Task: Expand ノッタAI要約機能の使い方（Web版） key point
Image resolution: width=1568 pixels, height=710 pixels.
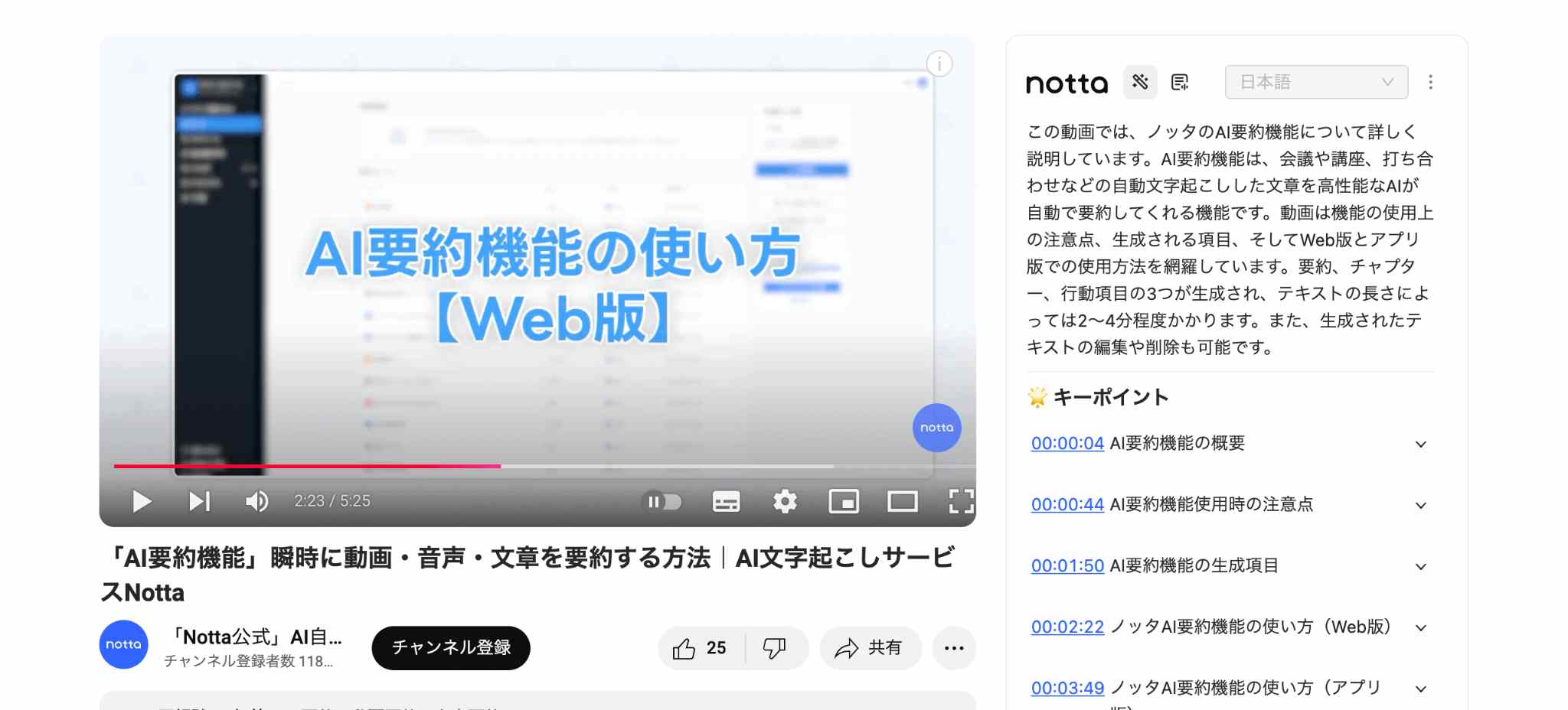Action: point(1421,628)
